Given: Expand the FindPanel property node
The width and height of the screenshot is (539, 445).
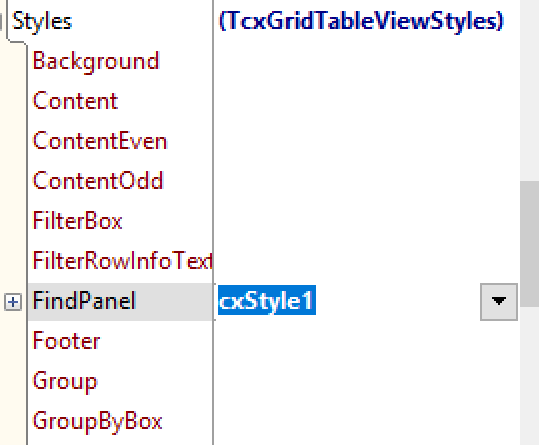Looking at the screenshot, I should (13, 302).
